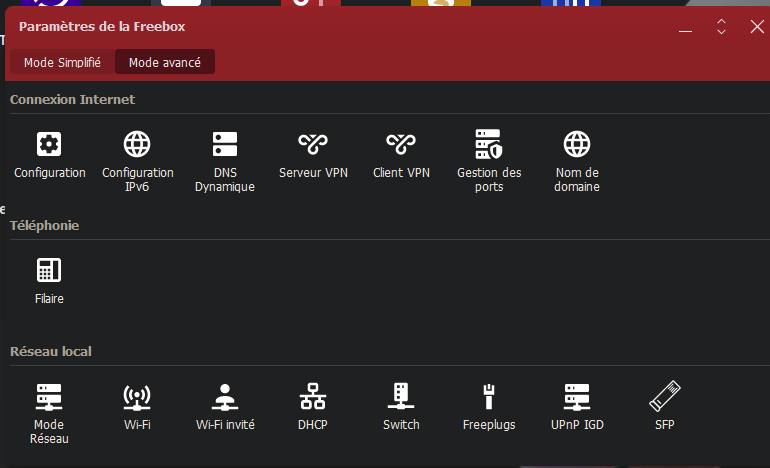This screenshot has height=468, width=770.
Task: Maximize the Freebox settings window
Action: (721, 27)
